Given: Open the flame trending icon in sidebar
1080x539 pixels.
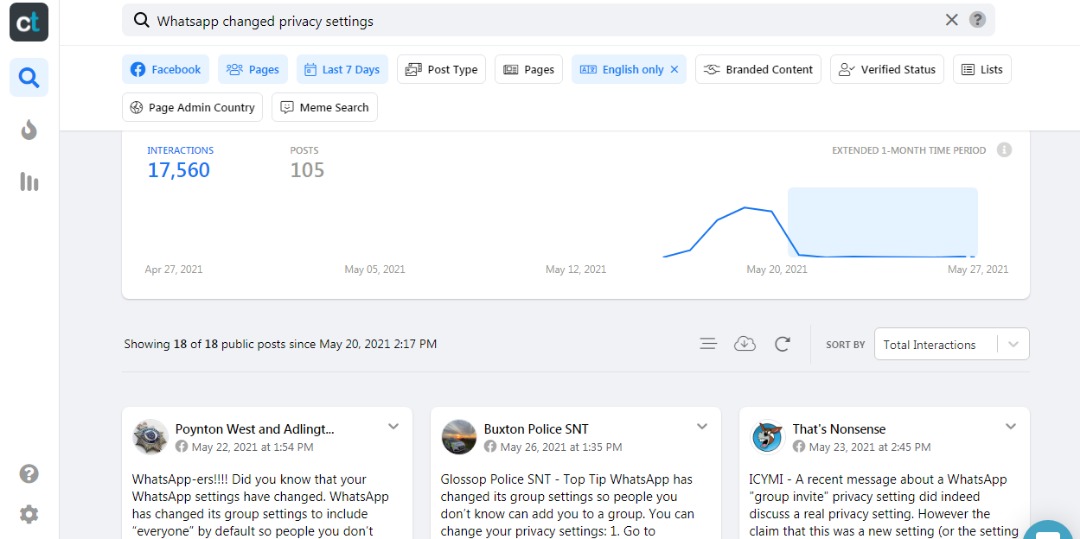Looking at the screenshot, I should coord(29,130).
